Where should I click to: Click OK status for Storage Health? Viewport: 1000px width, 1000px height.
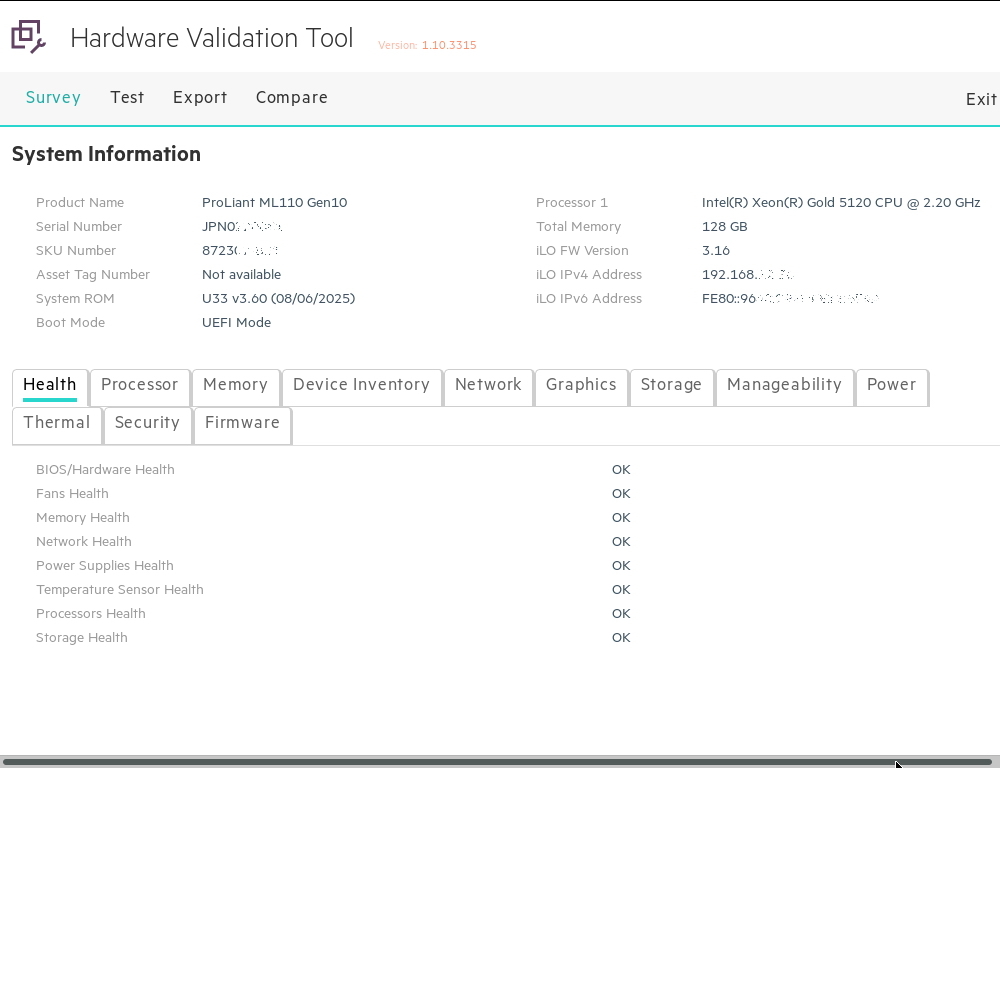point(621,638)
